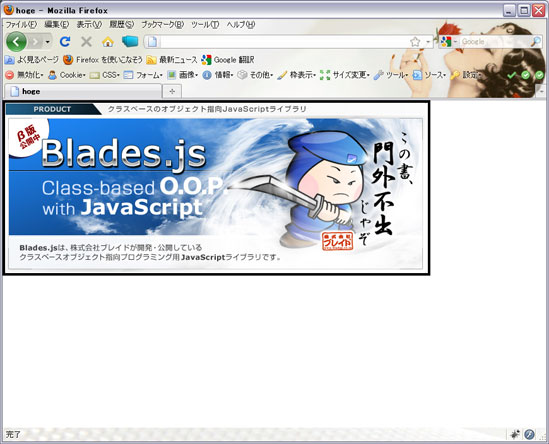Click the first green circle validation icon
The height and width of the screenshot is (444, 549).
[526, 75]
